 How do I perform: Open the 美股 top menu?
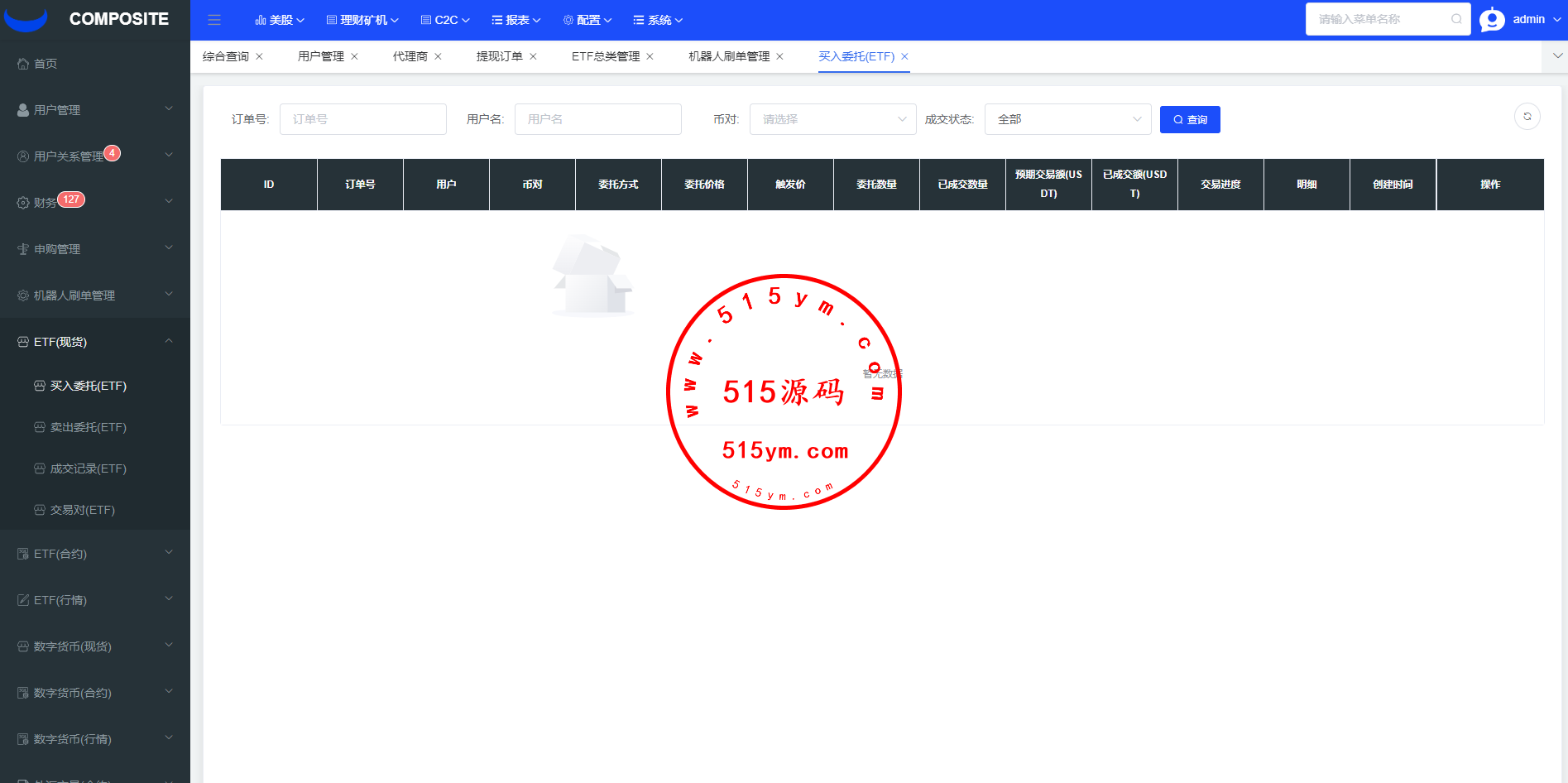coord(280,20)
